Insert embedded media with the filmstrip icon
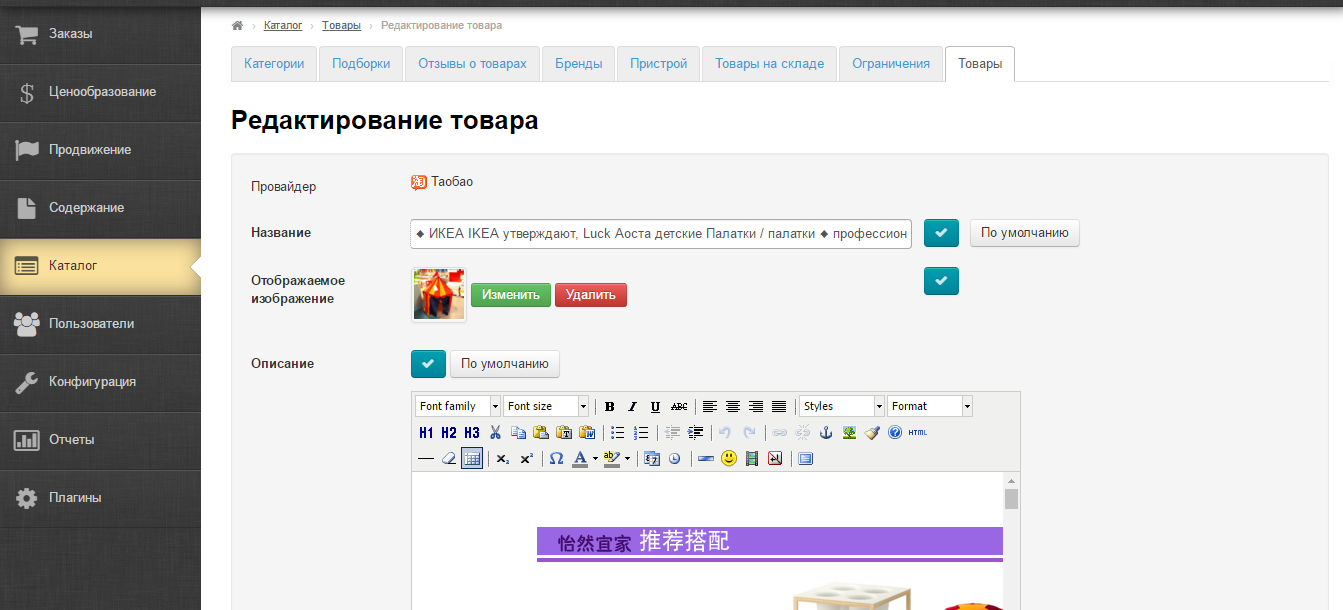The image size is (1343, 610). (752, 458)
